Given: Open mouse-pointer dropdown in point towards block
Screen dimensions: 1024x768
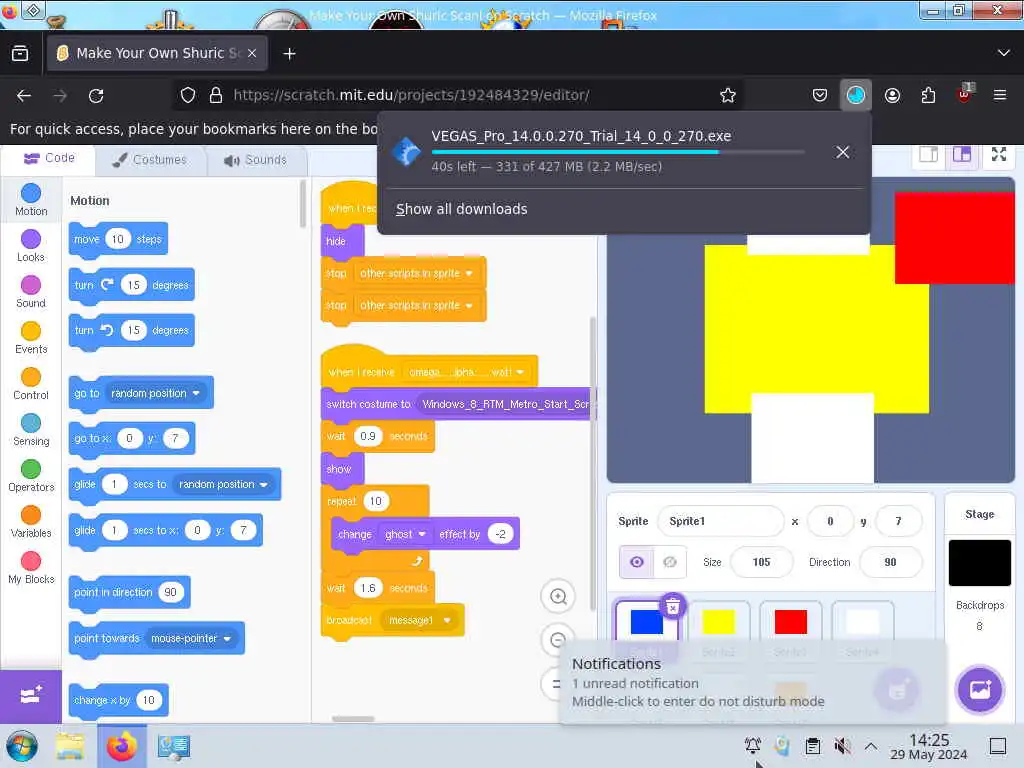Looking at the screenshot, I should pyautogui.click(x=191, y=638).
